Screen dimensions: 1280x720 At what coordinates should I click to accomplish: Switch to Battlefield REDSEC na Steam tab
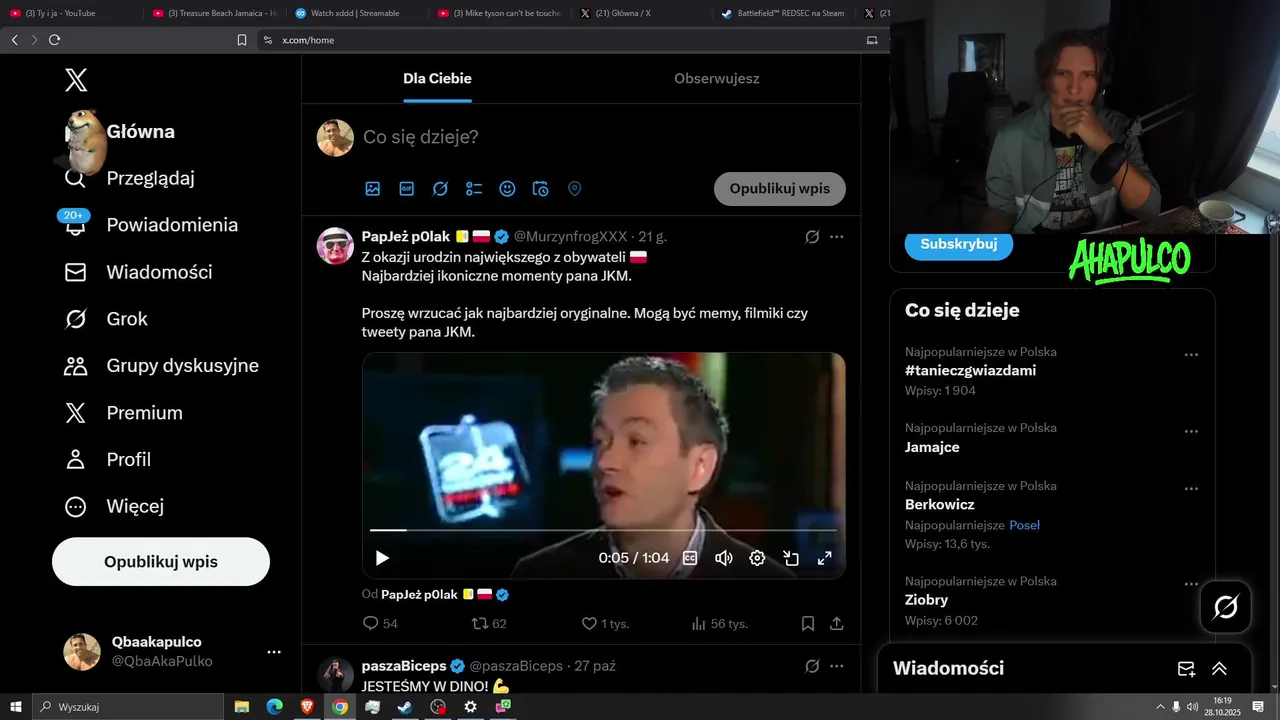[x=783, y=13]
